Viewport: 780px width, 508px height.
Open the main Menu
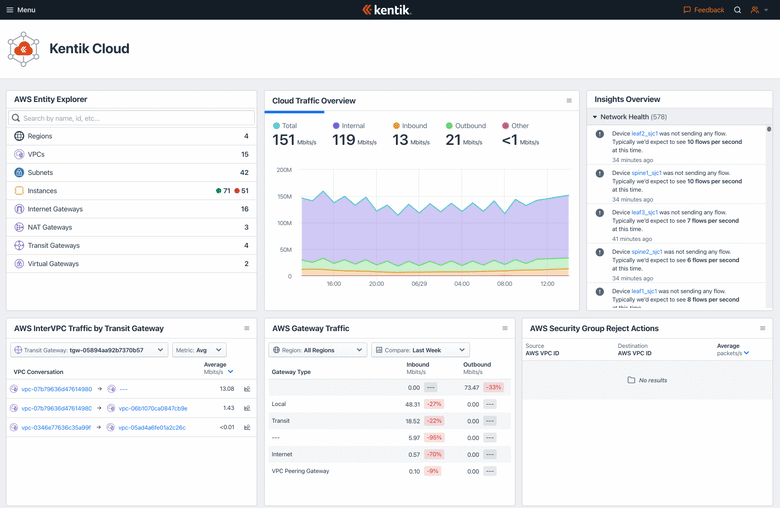click(20, 10)
